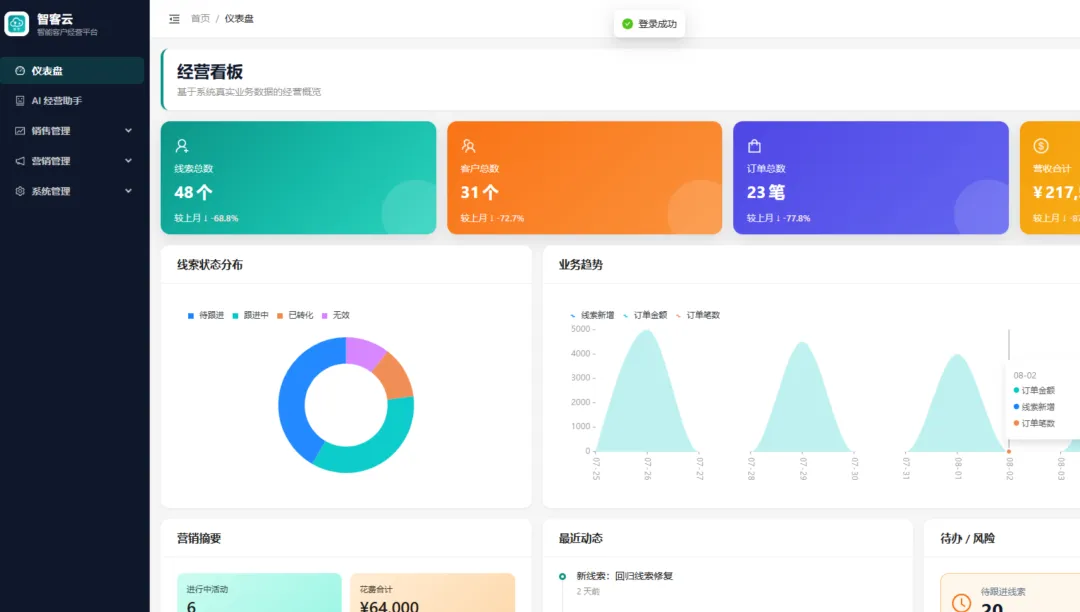
Task: Click the purple donut chart segment
Action: click(364, 352)
